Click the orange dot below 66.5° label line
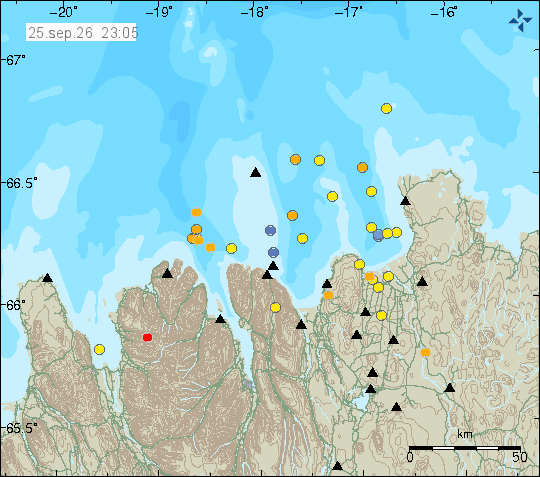540x477 pixels. [x=196, y=212]
